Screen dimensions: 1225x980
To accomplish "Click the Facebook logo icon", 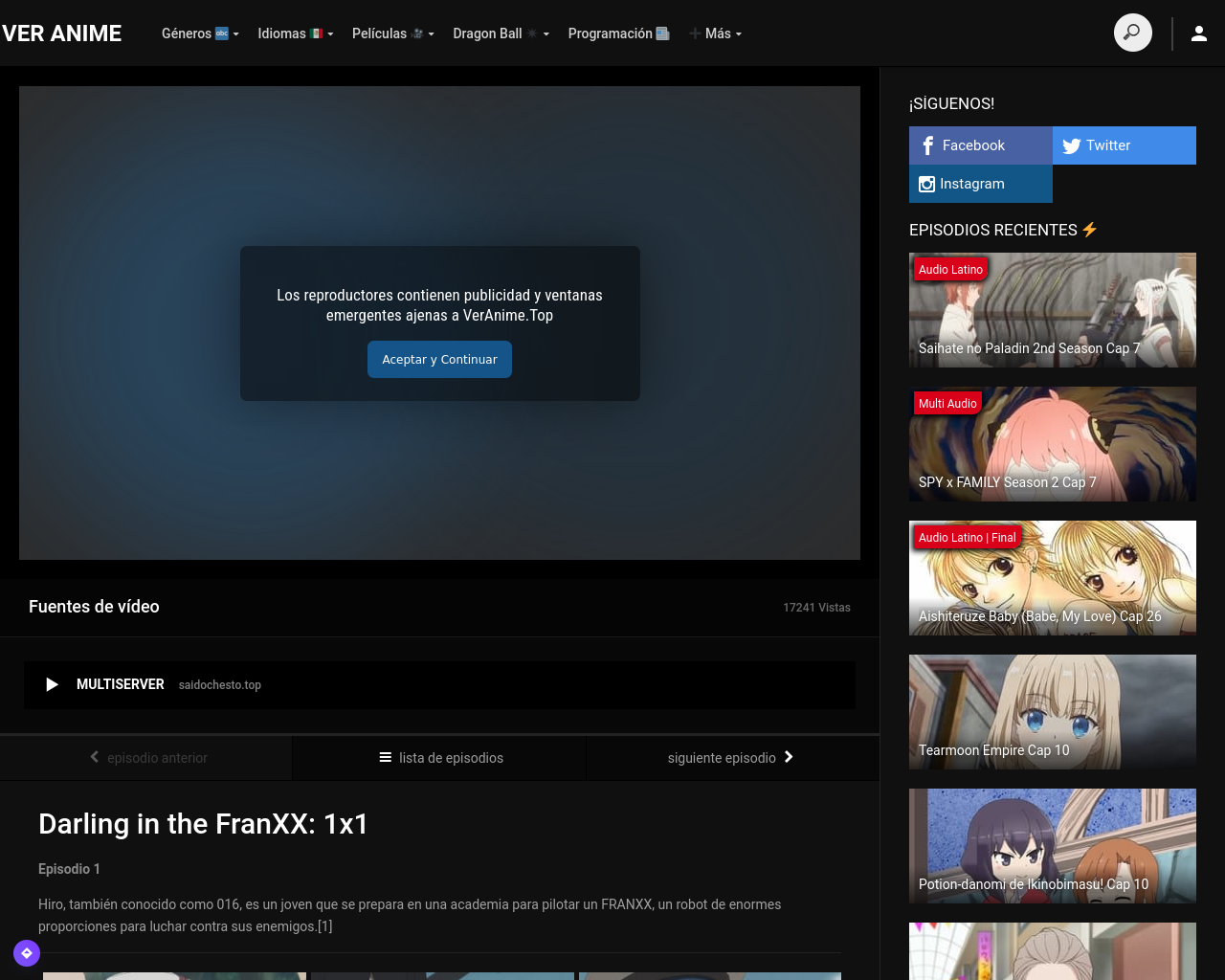I will [927, 145].
